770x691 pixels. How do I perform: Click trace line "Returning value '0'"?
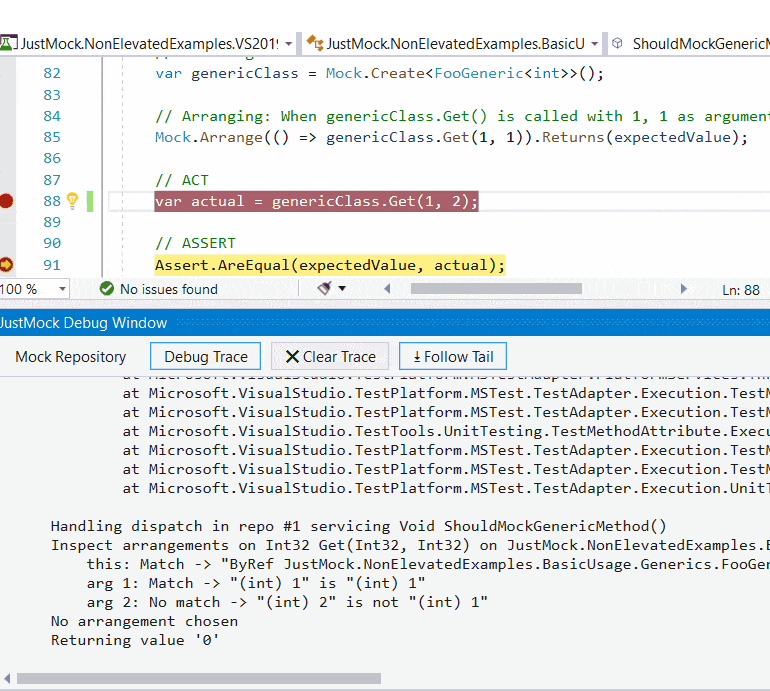[135, 640]
